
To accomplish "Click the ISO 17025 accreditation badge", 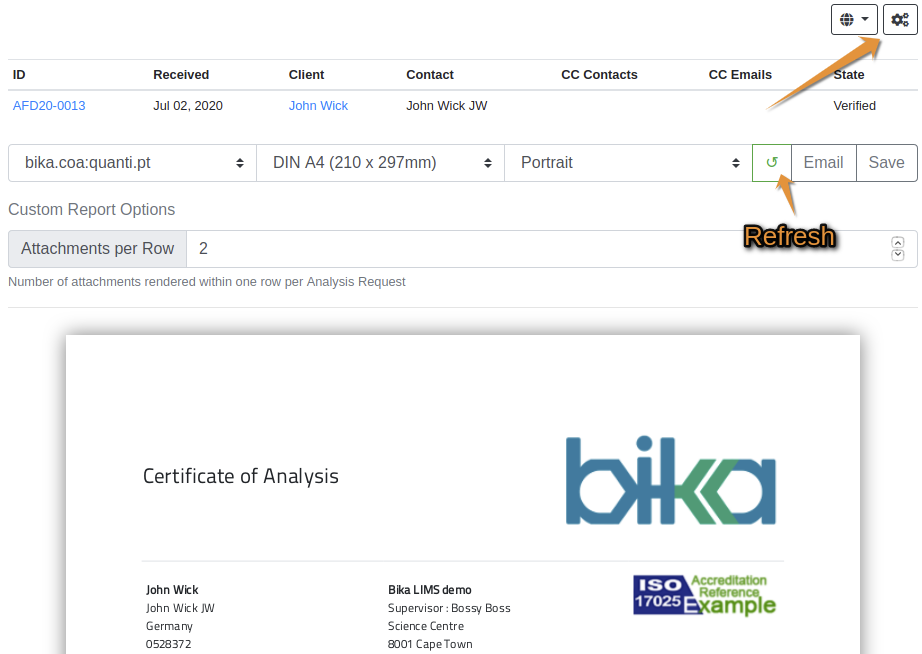I will coord(704,595).
